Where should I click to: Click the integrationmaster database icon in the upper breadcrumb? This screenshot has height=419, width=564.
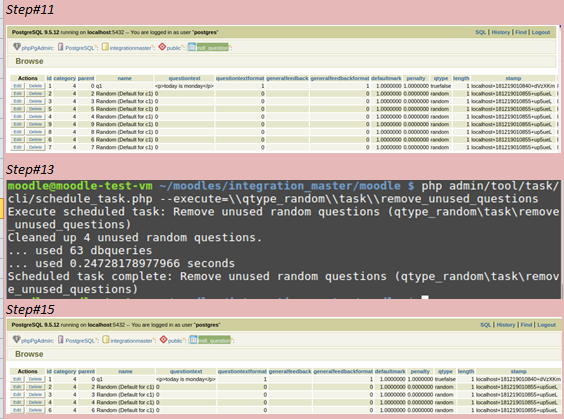tap(105, 47)
